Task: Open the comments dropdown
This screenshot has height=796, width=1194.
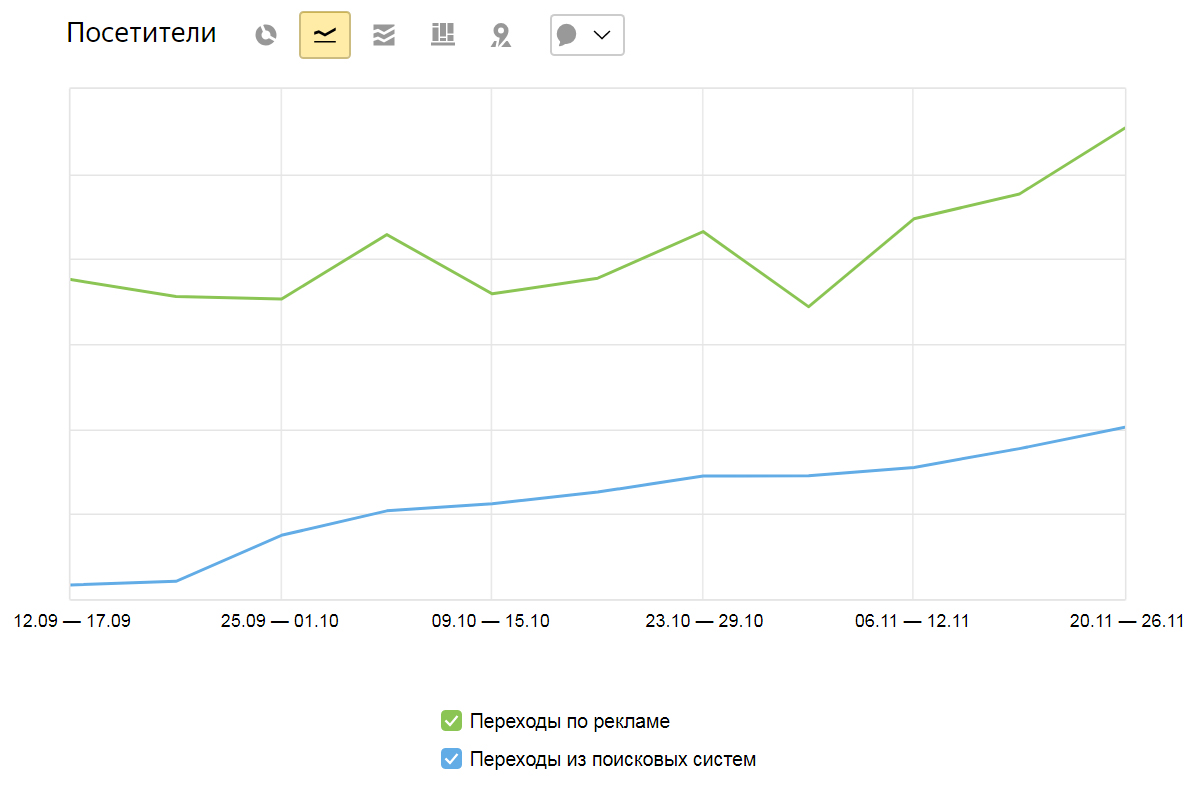Action: (x=587, y=35)
